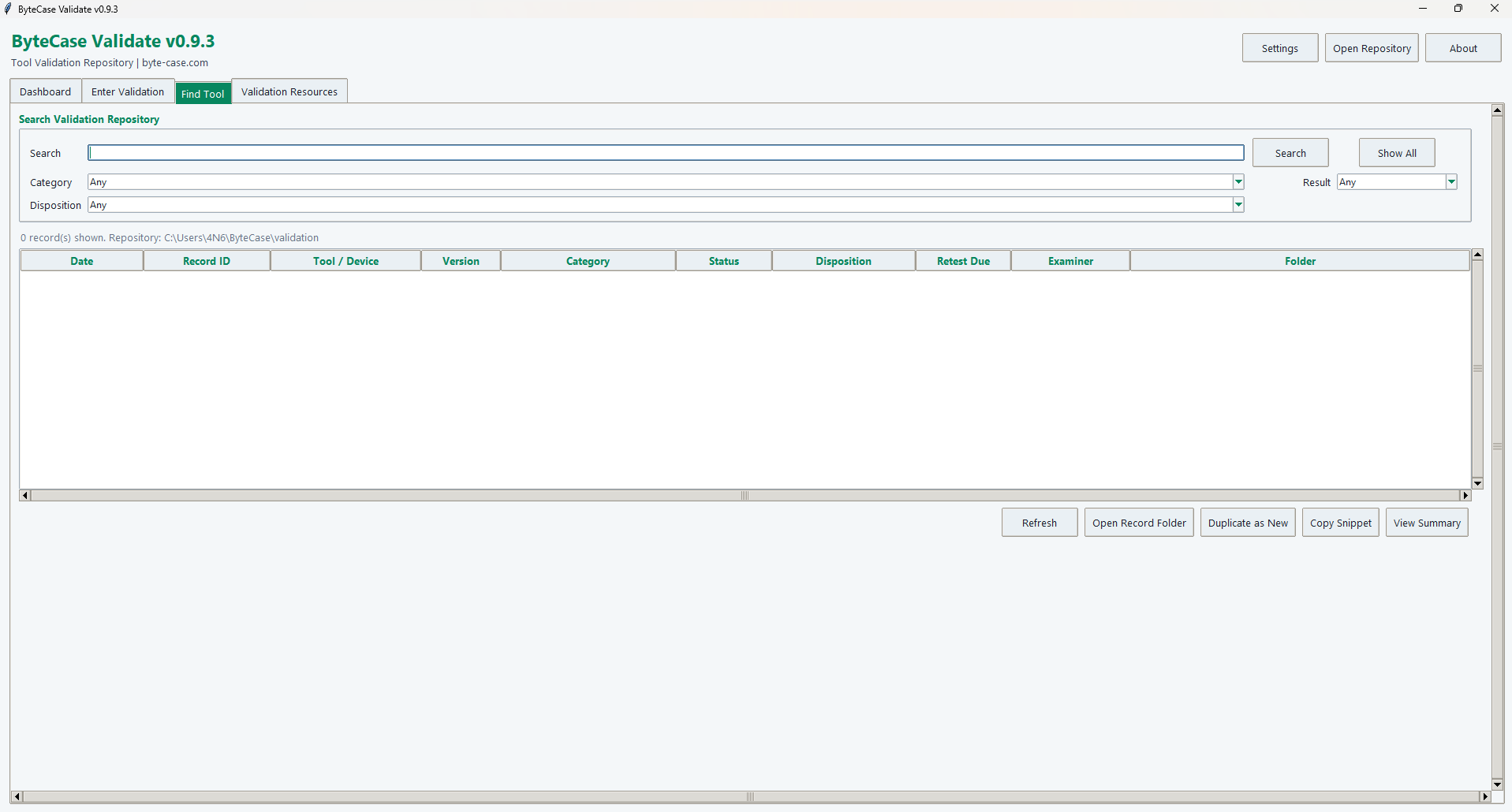The width and height of the screenshot is (1512, 812).
Task: Sort by the Disposition column header
Action: [x=843, y=261]
